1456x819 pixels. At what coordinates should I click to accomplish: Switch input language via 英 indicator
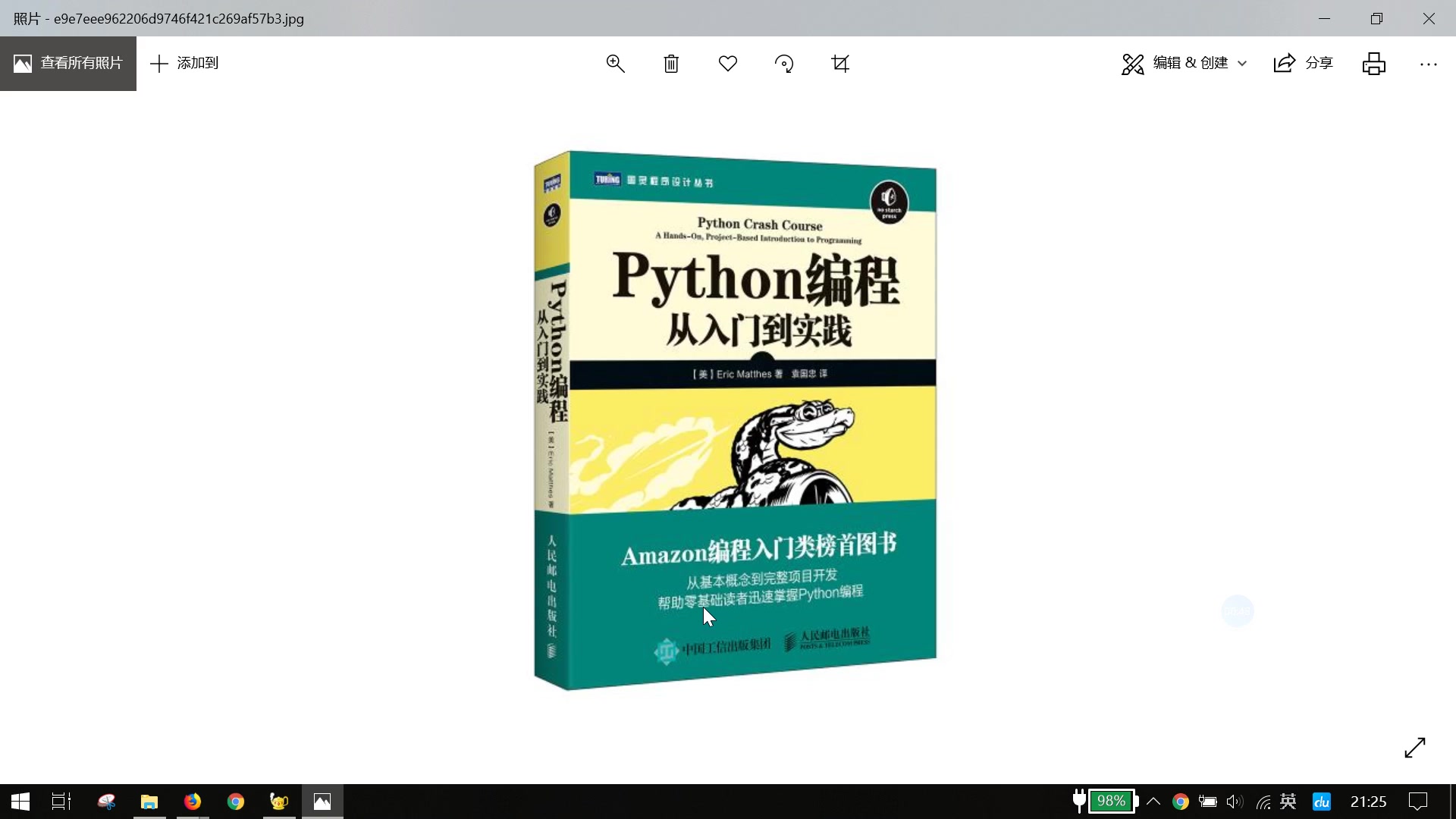tap(1288, 802)
